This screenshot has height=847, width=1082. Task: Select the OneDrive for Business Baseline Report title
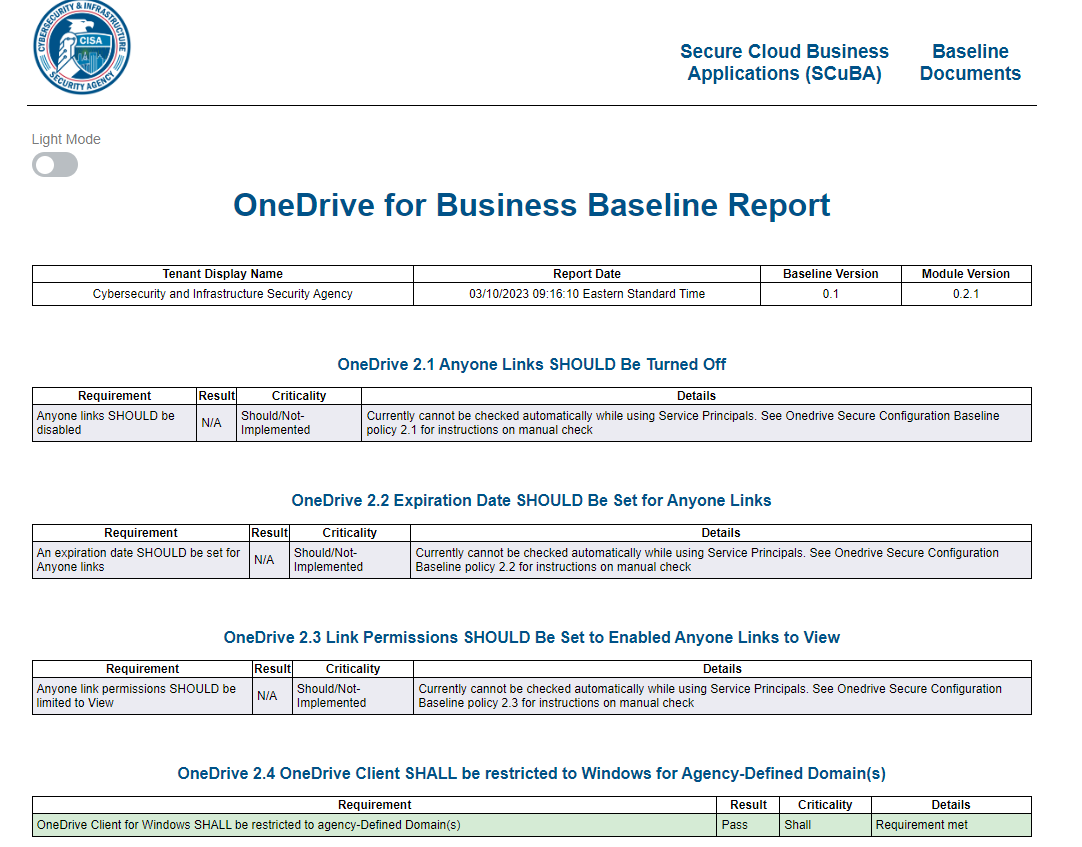(531, 205)
